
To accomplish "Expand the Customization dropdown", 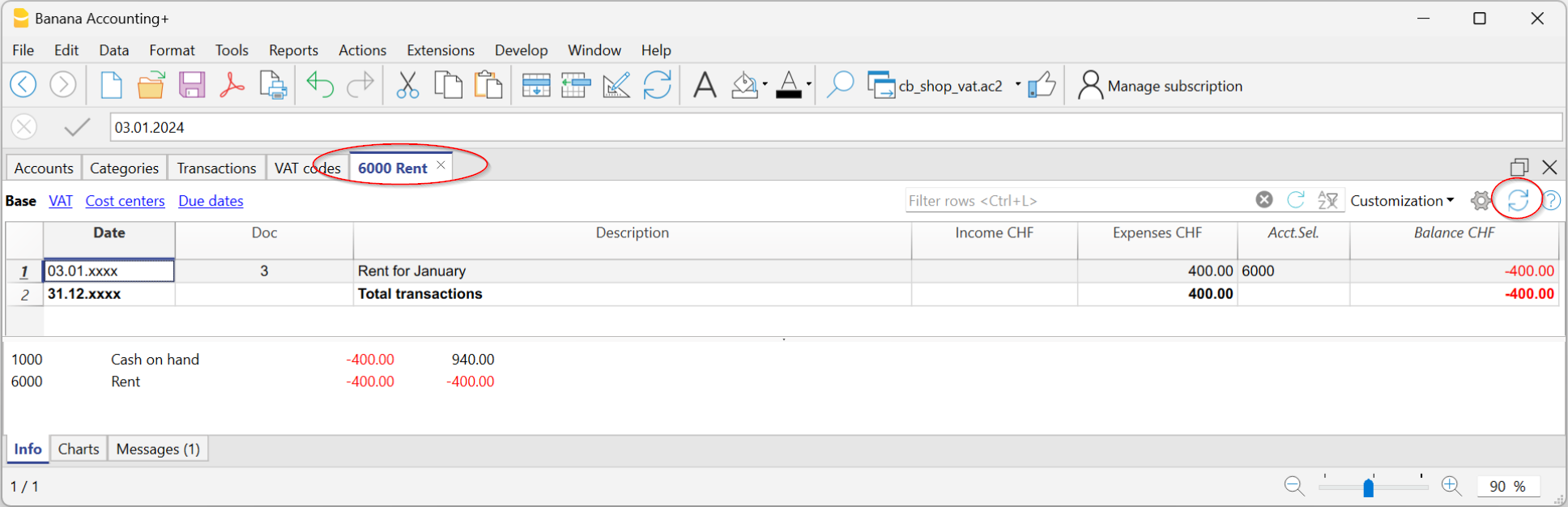I will 1402,201.
